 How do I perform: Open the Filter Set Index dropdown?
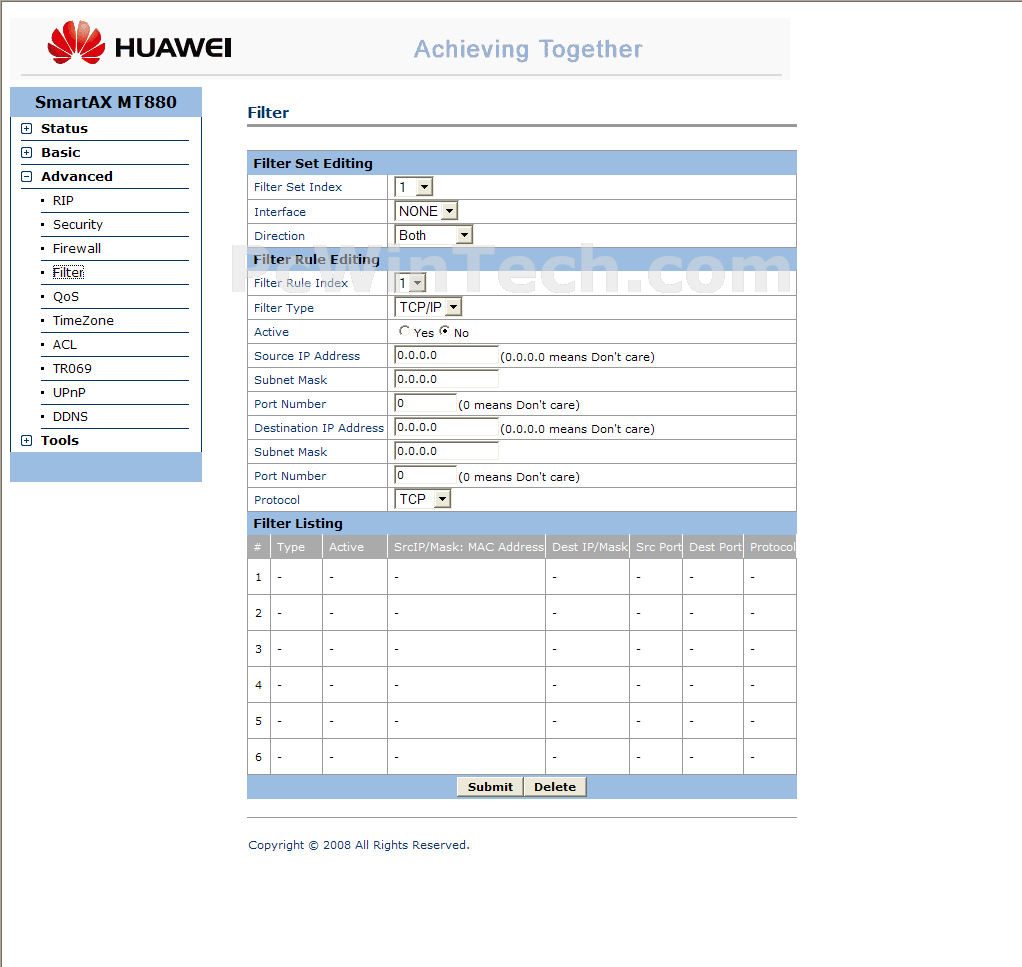click(x=414, y=187)
